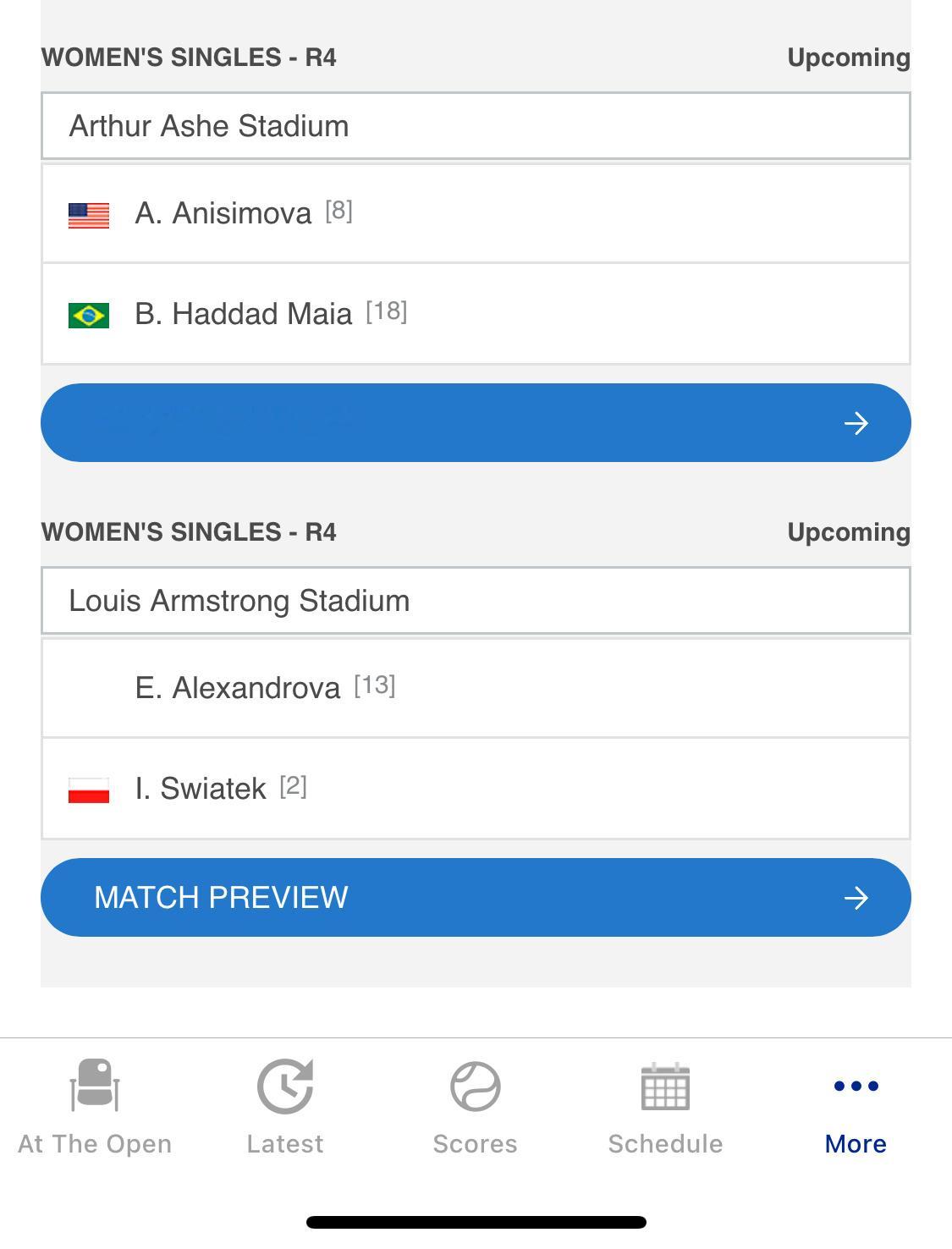The image size is (952, 1249).
Task: Click the arrow on the blank blue button
Action: click(x=856, y=422)
